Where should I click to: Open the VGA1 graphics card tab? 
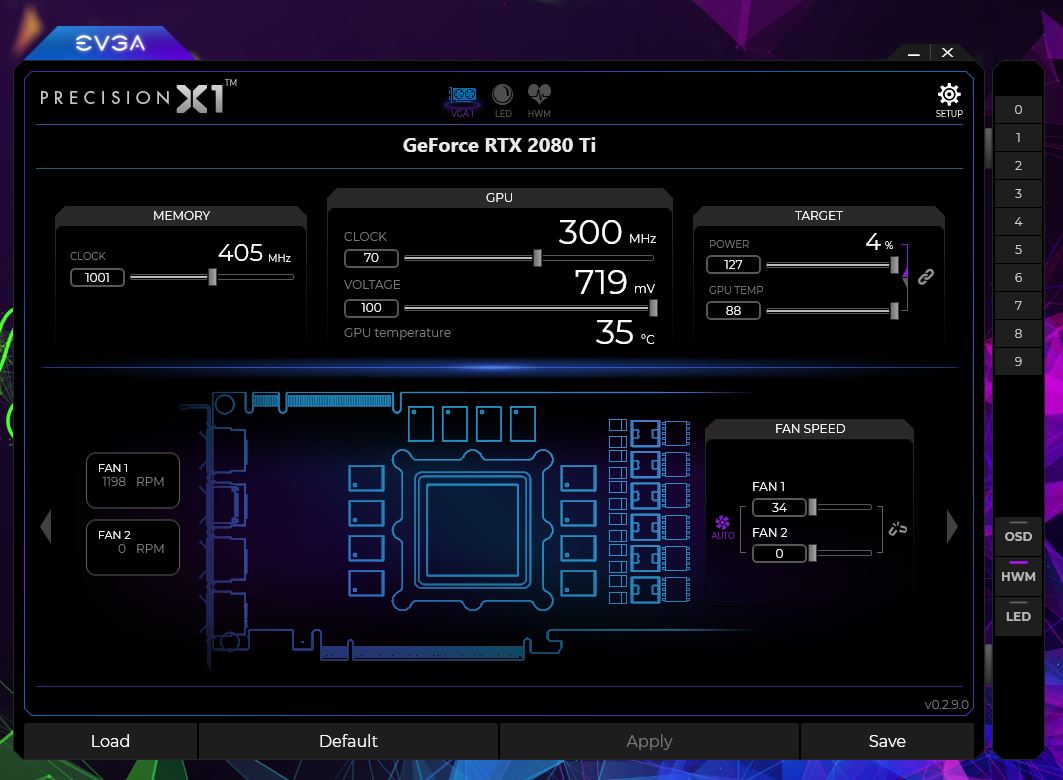[x=462, y=100]
